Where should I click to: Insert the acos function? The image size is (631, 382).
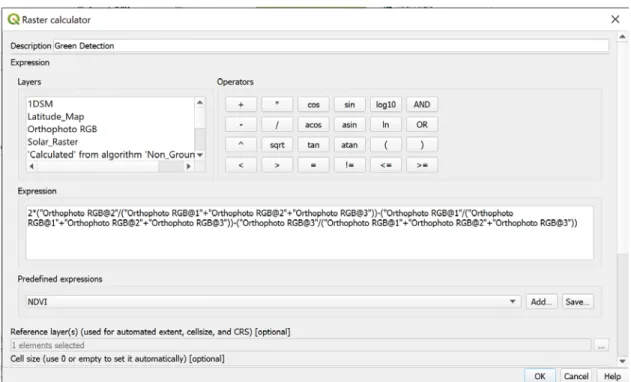pyautogui.click(x=313, y=125)
